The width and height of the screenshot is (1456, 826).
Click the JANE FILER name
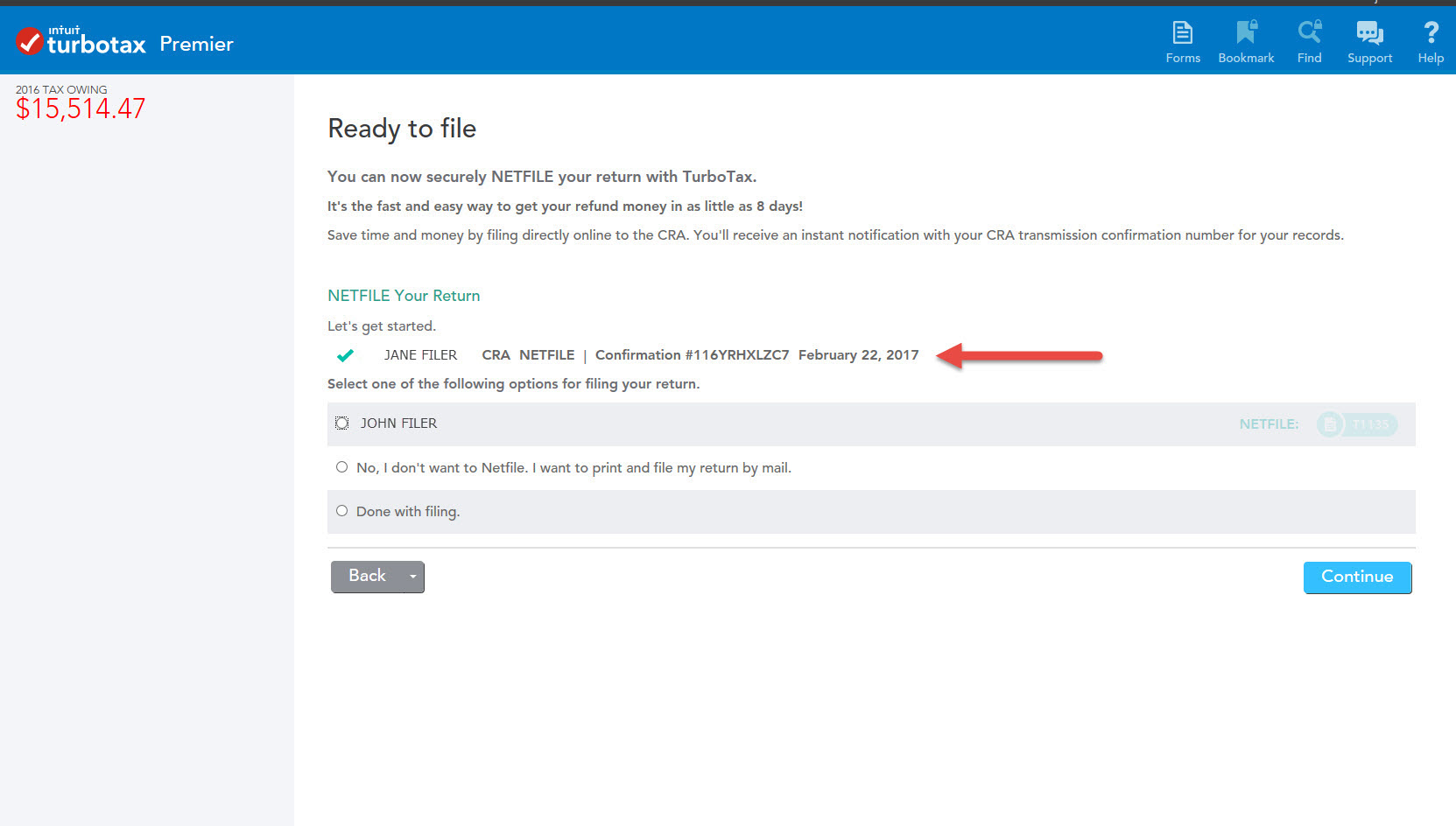coord(420,355)
